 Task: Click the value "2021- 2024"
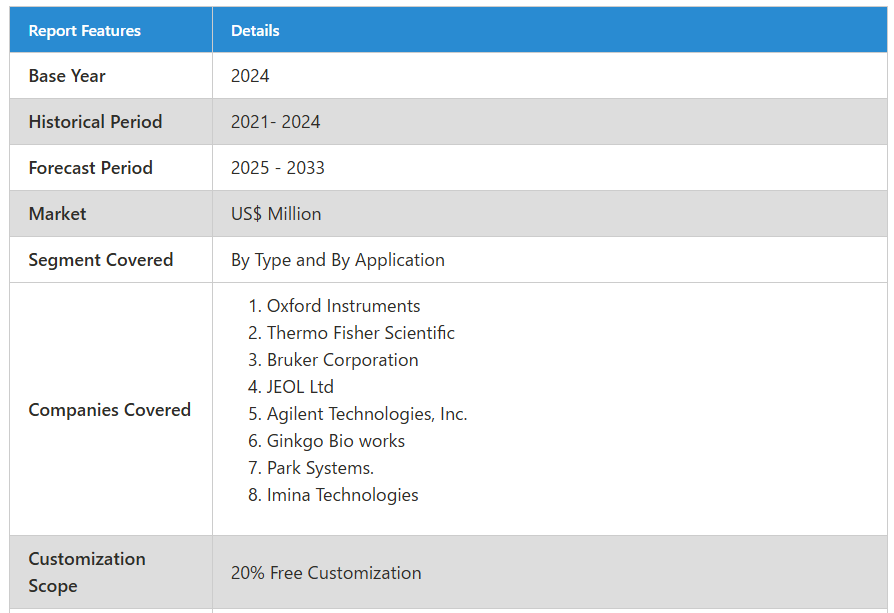[275, 122]
